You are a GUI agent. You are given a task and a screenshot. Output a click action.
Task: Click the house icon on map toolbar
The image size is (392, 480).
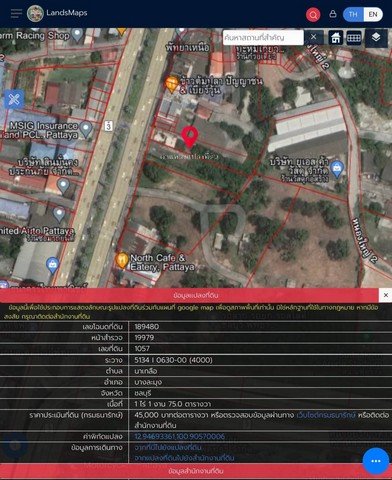point(336,38)
